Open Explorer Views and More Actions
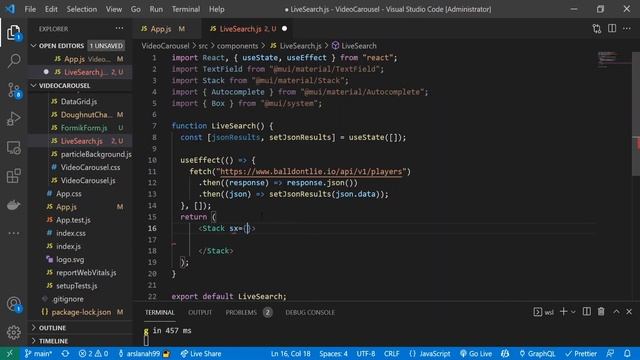The width and height of the screenshot is (640, 360). pos(119,29)
